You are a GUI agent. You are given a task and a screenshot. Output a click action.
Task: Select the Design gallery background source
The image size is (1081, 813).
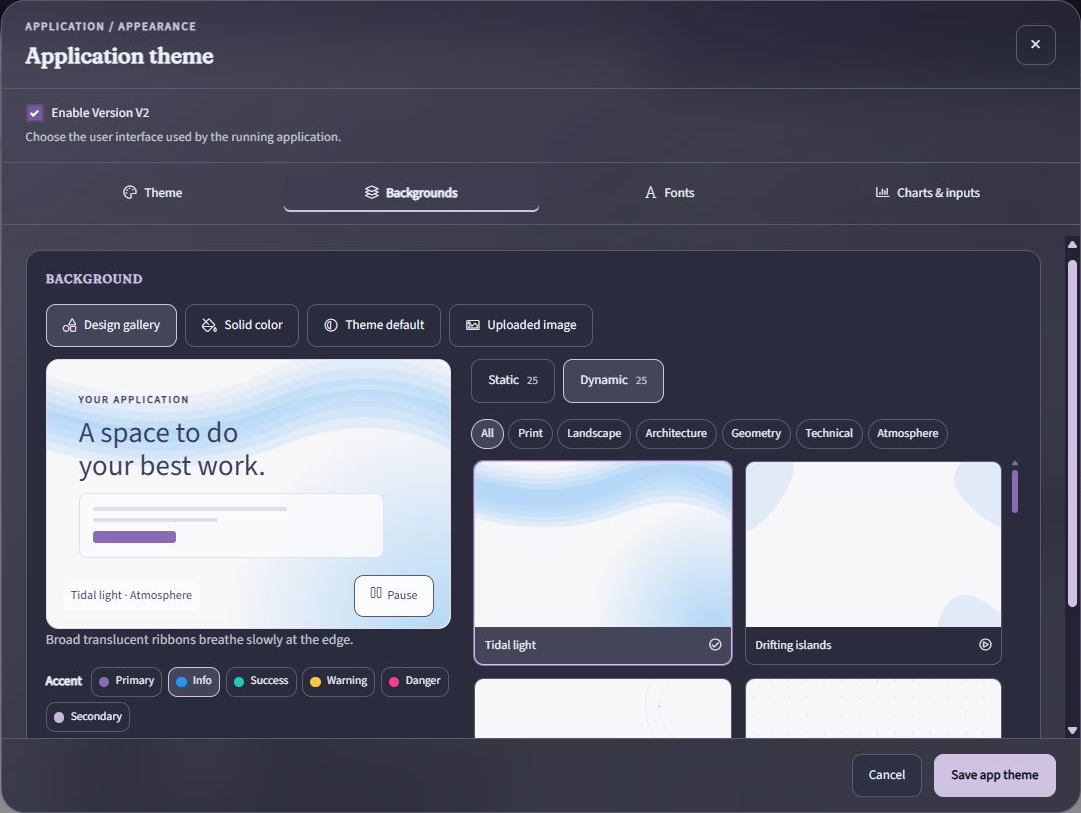click(111, 325)
